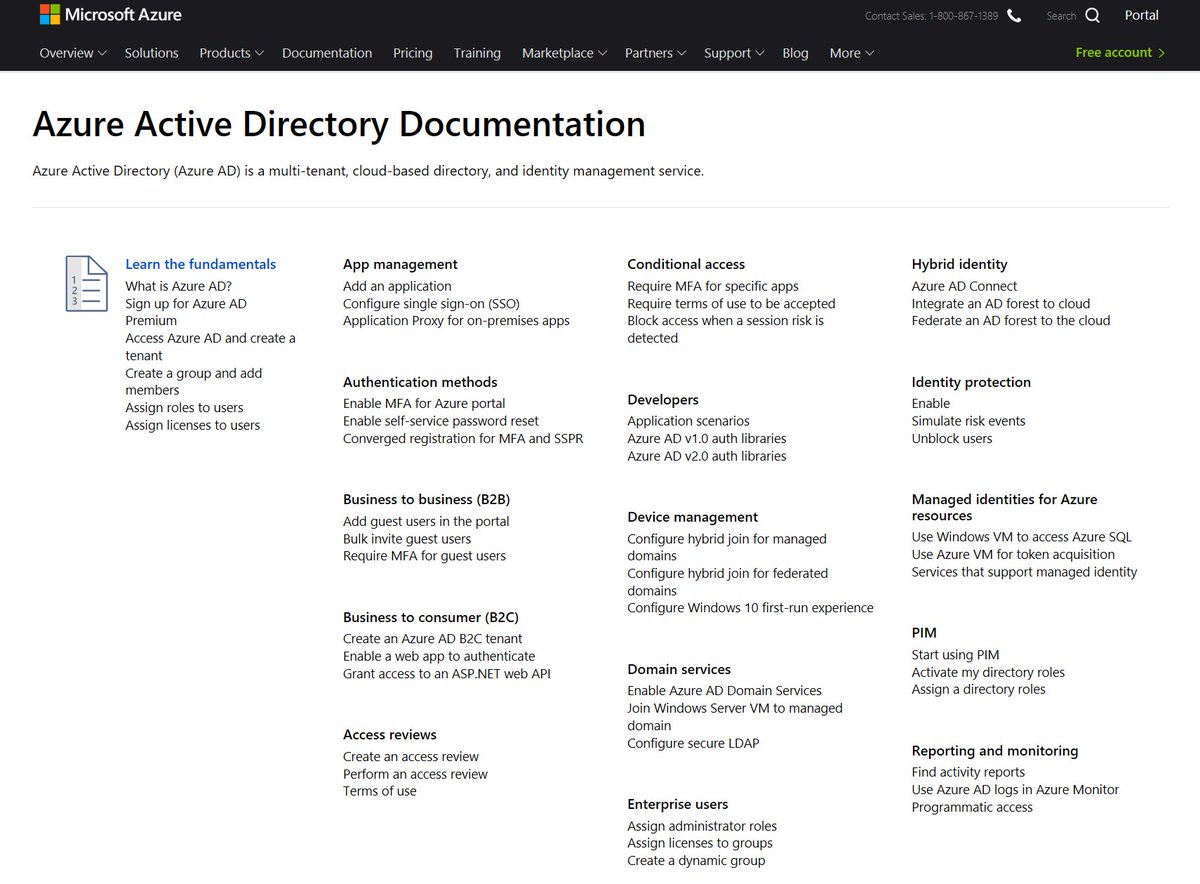Open Grant access to an ASP.NET web API
This screenshot has width=1200, height=884.
click(x=447, y=674)
